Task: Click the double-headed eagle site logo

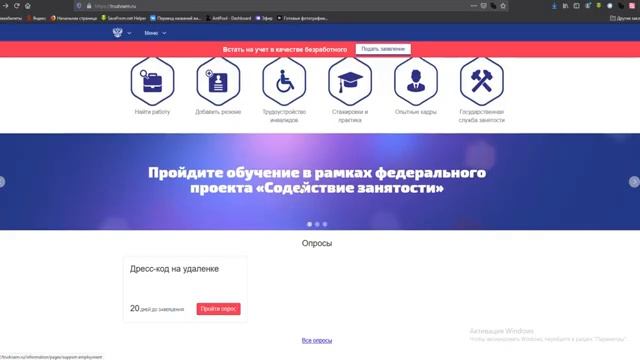Action: [118, 33]
